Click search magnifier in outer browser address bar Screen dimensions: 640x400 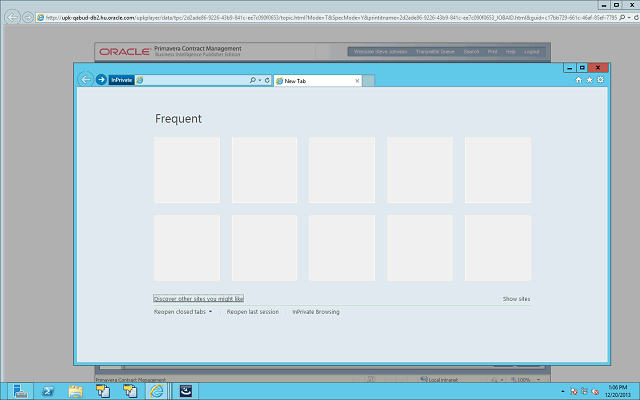622,18
